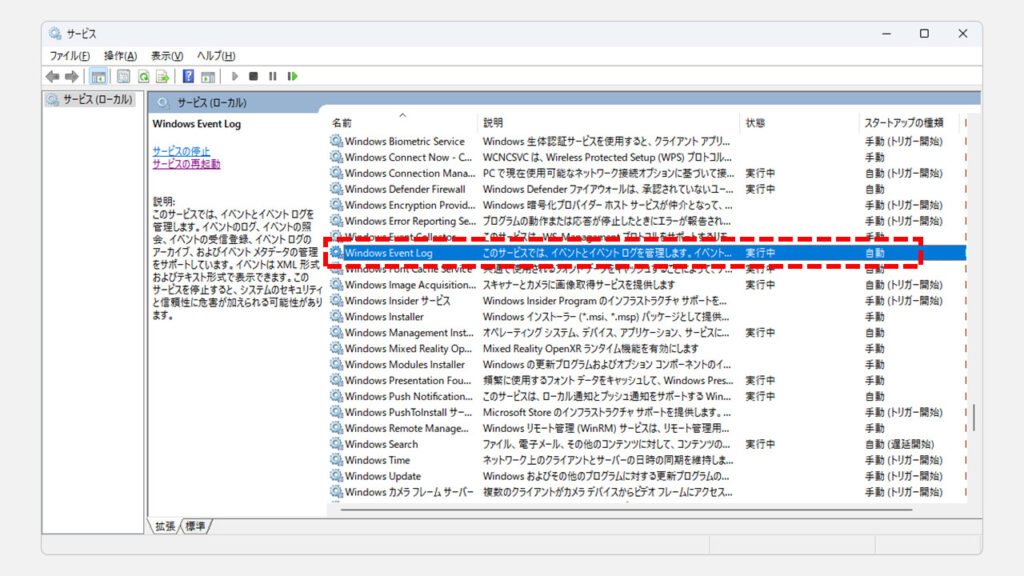Sort by the 説明 column header
Screen dimensions: 1024x576
pos(609,122)
